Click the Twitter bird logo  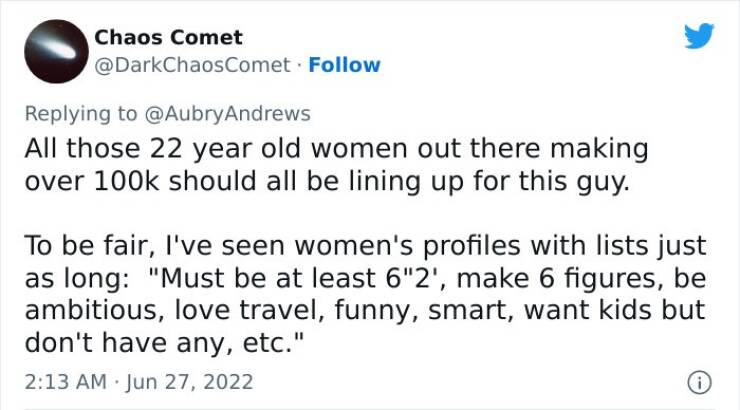699,37
